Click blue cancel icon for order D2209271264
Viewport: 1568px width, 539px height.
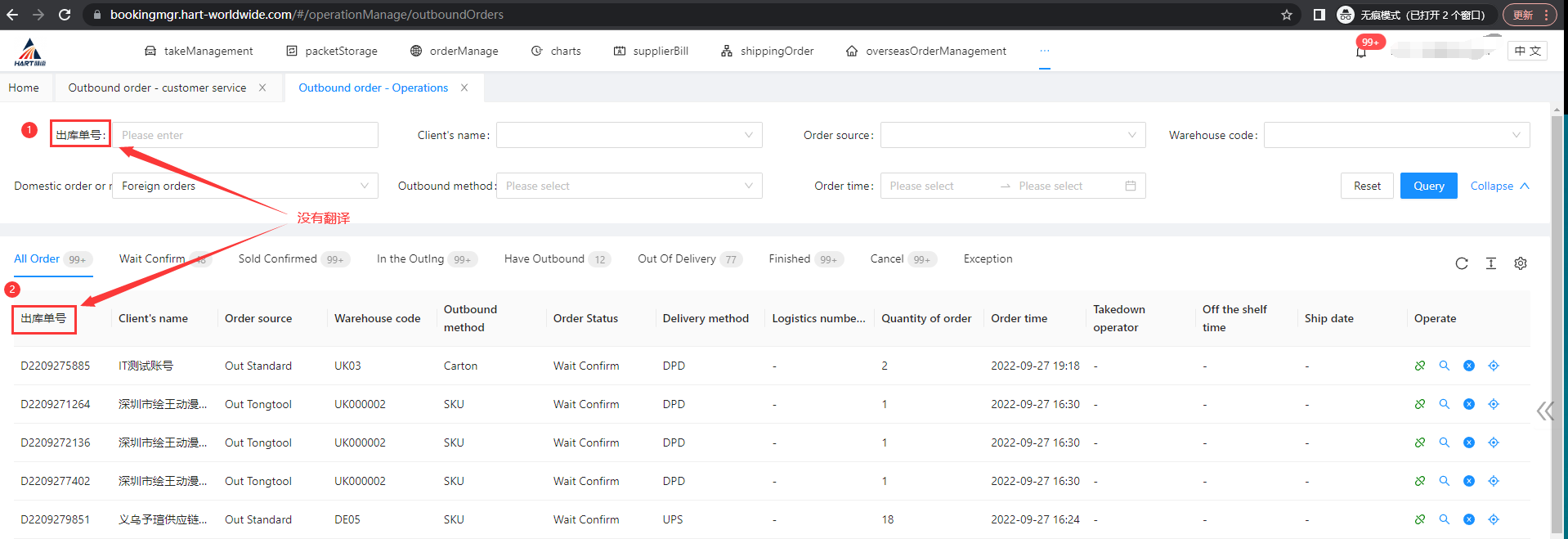point(1469,404)
